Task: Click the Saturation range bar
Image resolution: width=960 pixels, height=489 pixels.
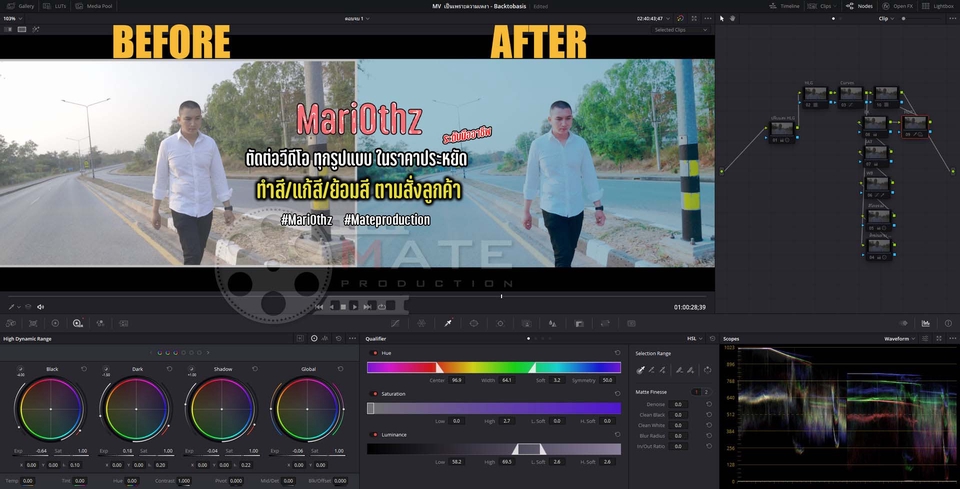Action: pos(493,408)
